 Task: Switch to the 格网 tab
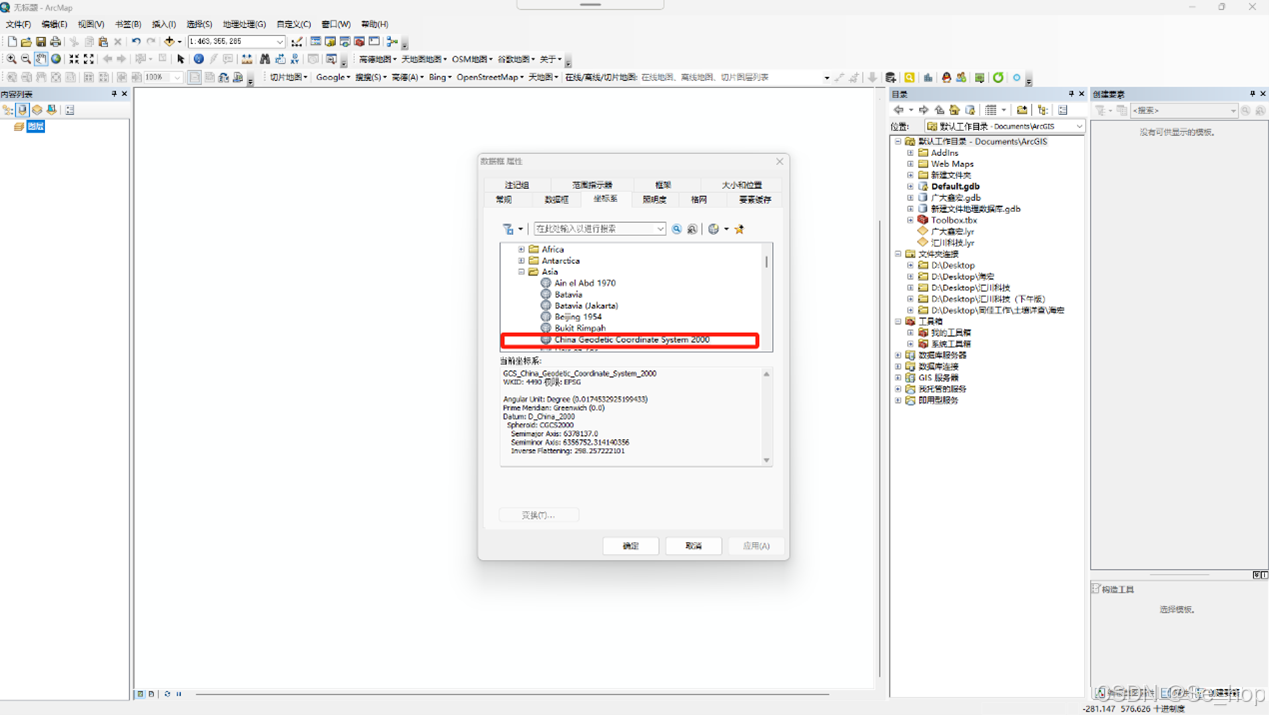(699, 200)
